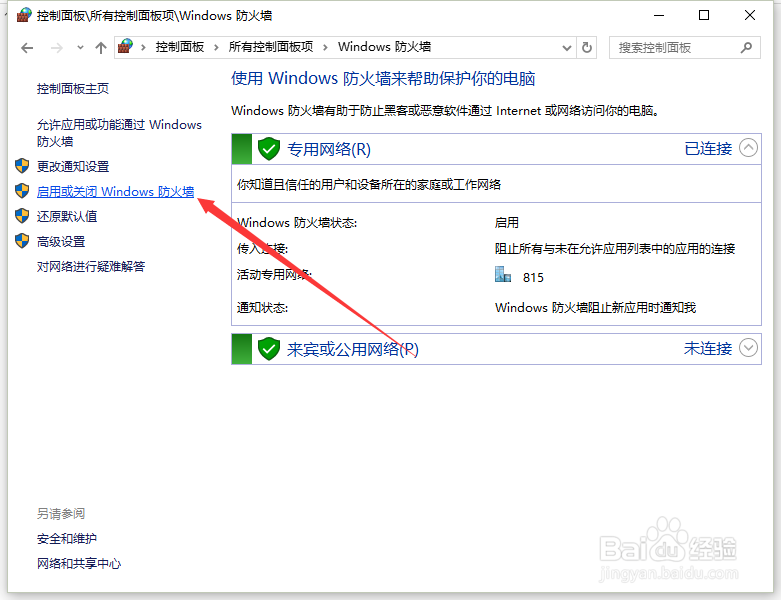Select 所有控制面板项 breadcrumb

(270, 47)
